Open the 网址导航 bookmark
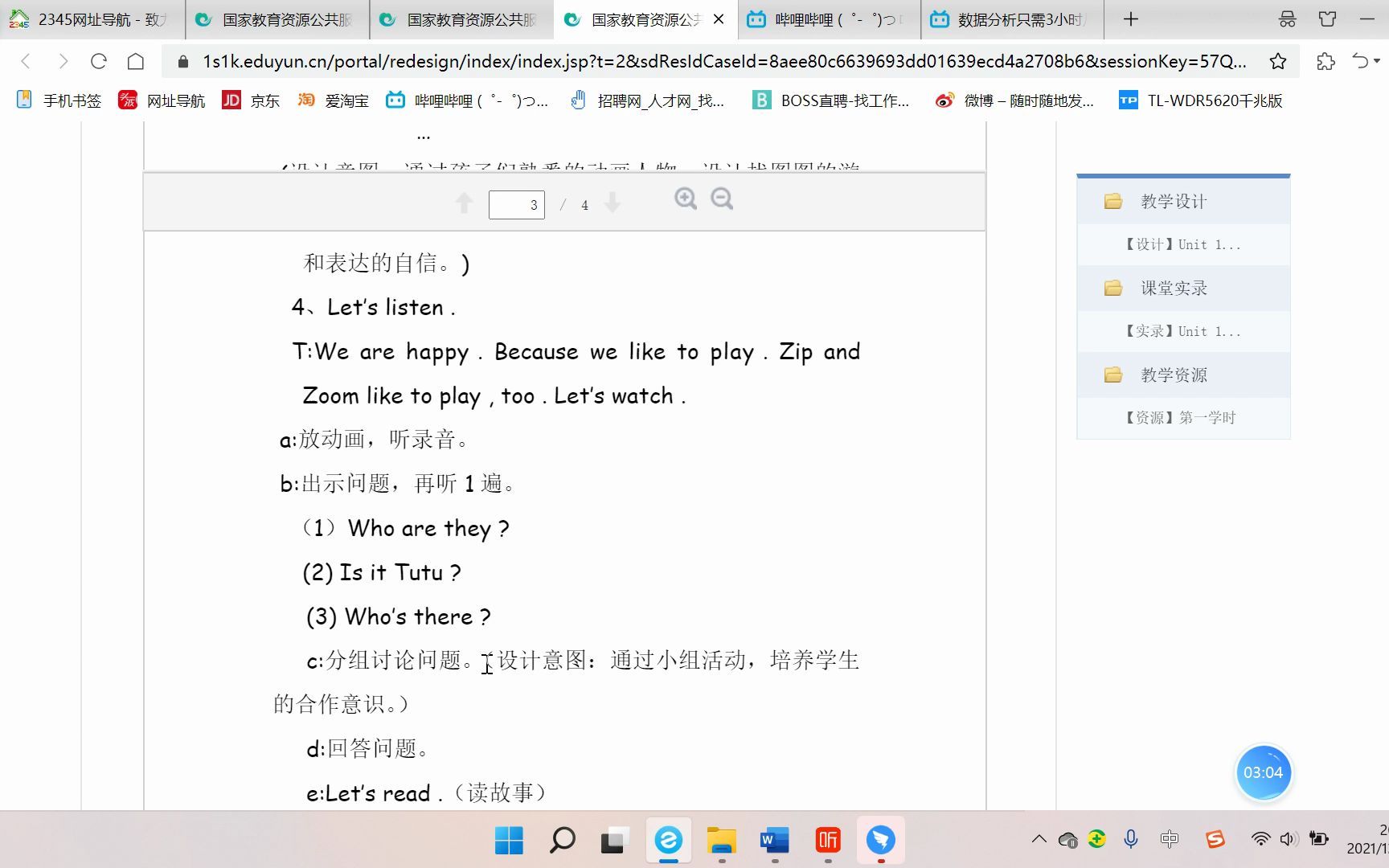 162,100
